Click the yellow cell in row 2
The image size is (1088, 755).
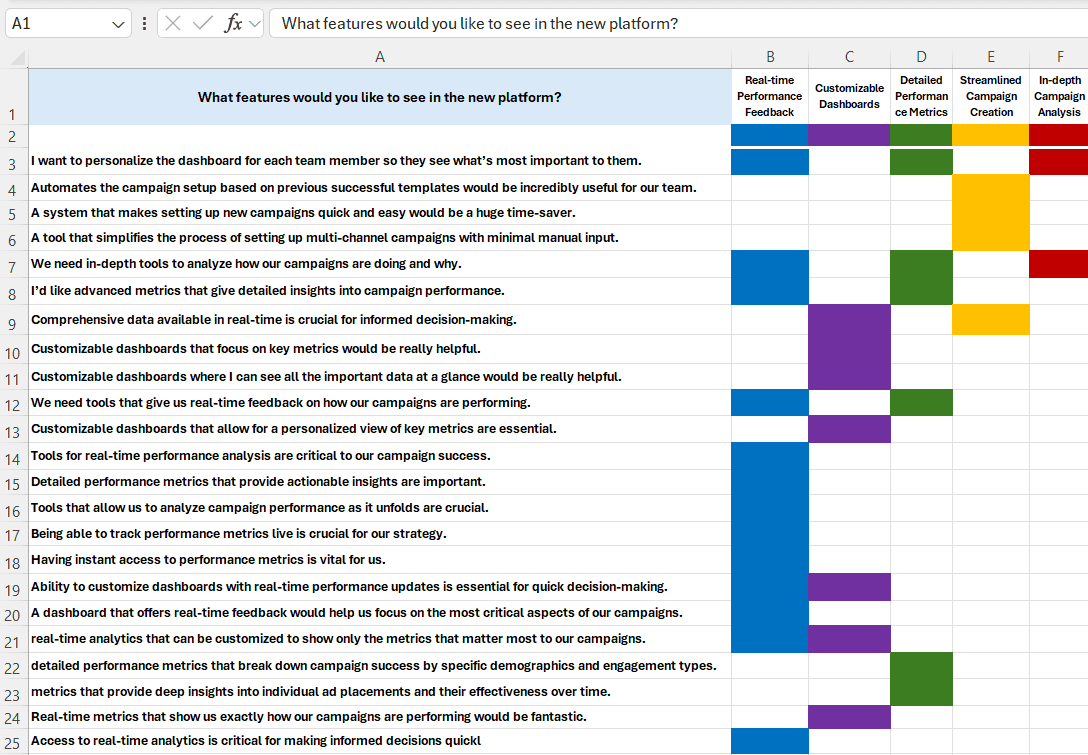coord(991,135)
